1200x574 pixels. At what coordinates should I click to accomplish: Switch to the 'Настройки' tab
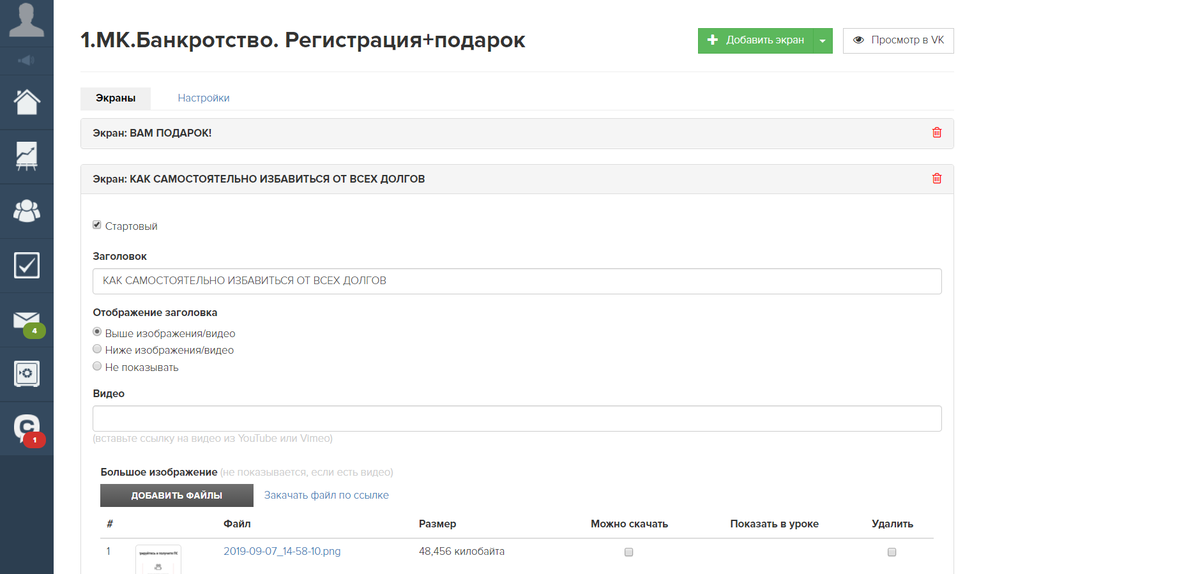(203, 98)
